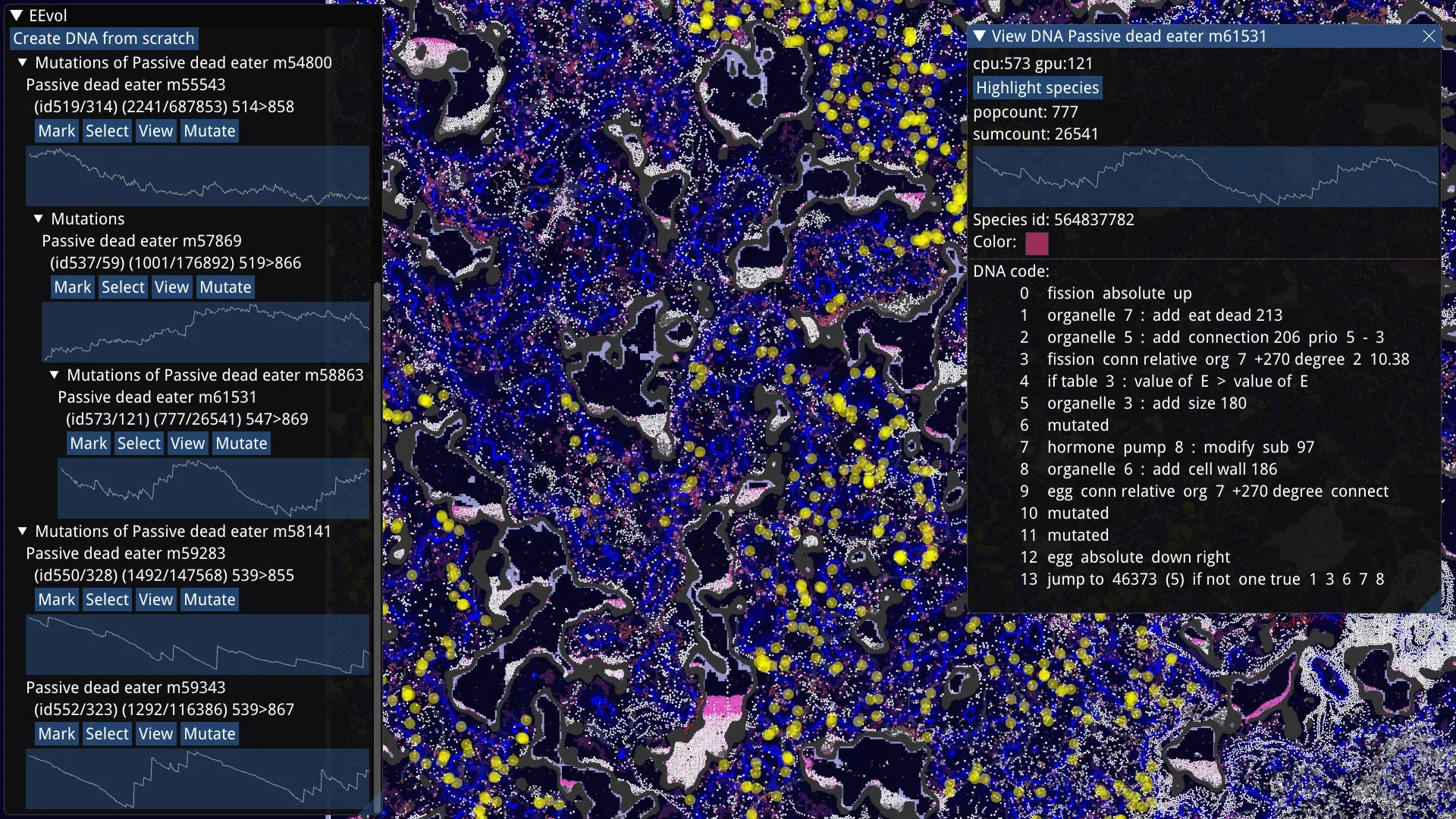Click population graph of m57869
The height and width of the screenshot is (819, 1456).
[205, 332]
